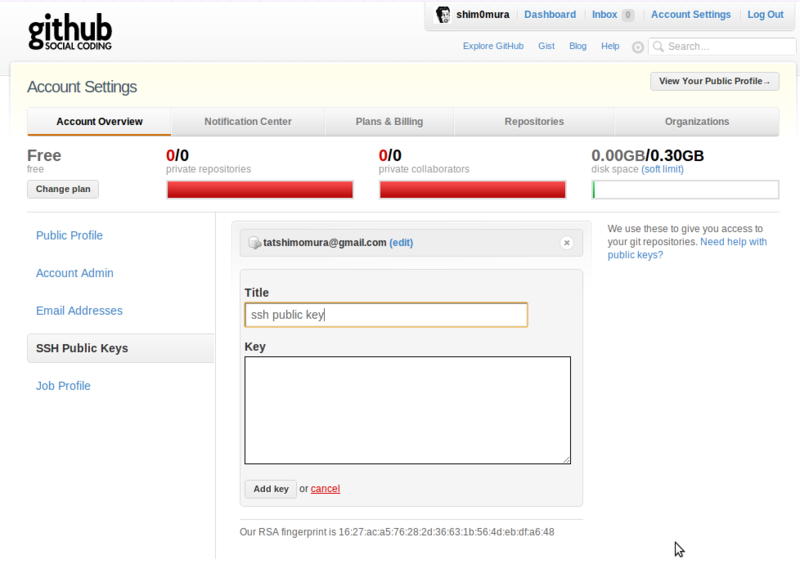The width and height of the screenshot is (800, 564).
Task: Open the shim0mura username link
Action: (482, 15)
